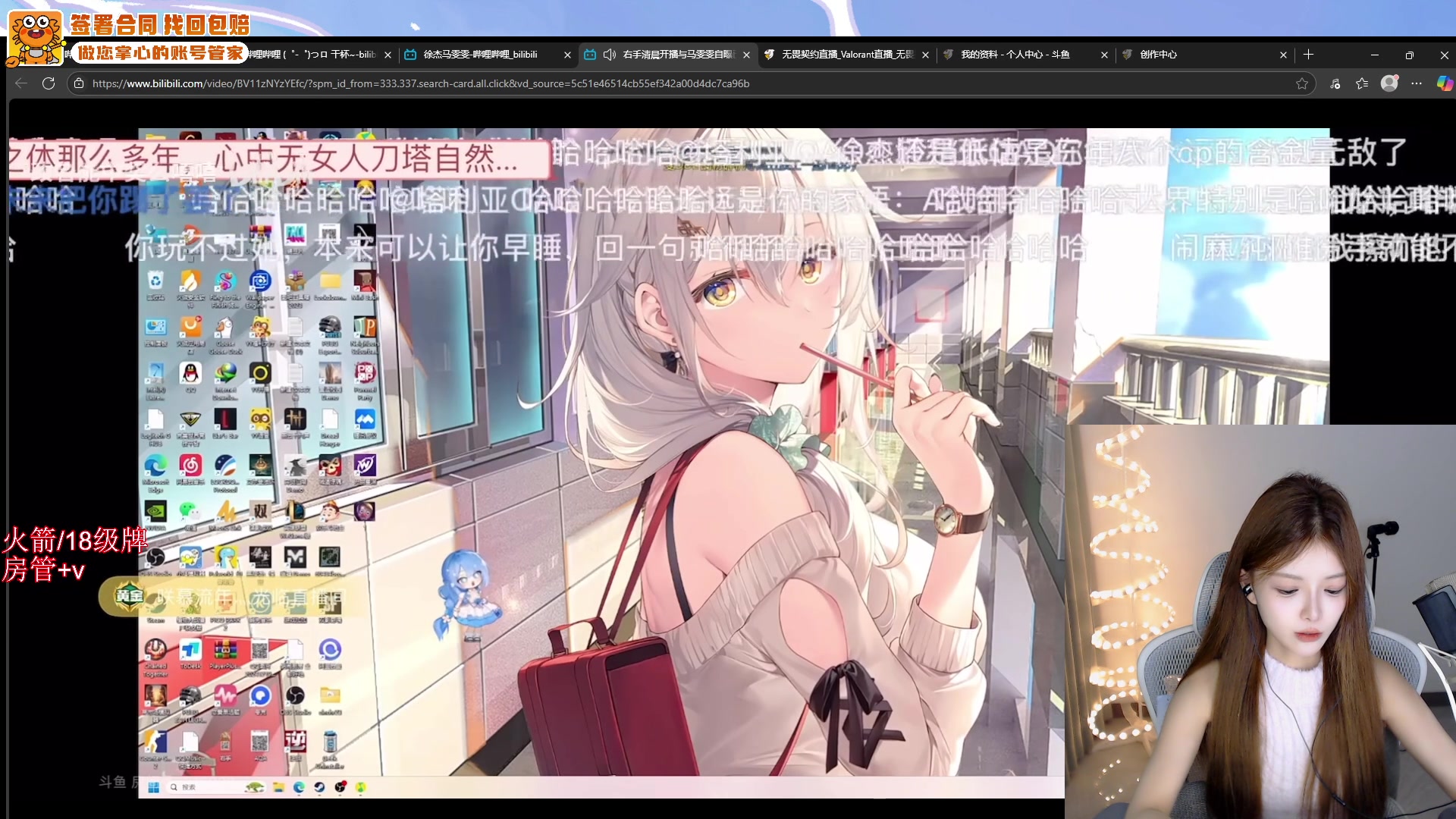Click the Edge icon in video taskbar

tap(299, 787)
